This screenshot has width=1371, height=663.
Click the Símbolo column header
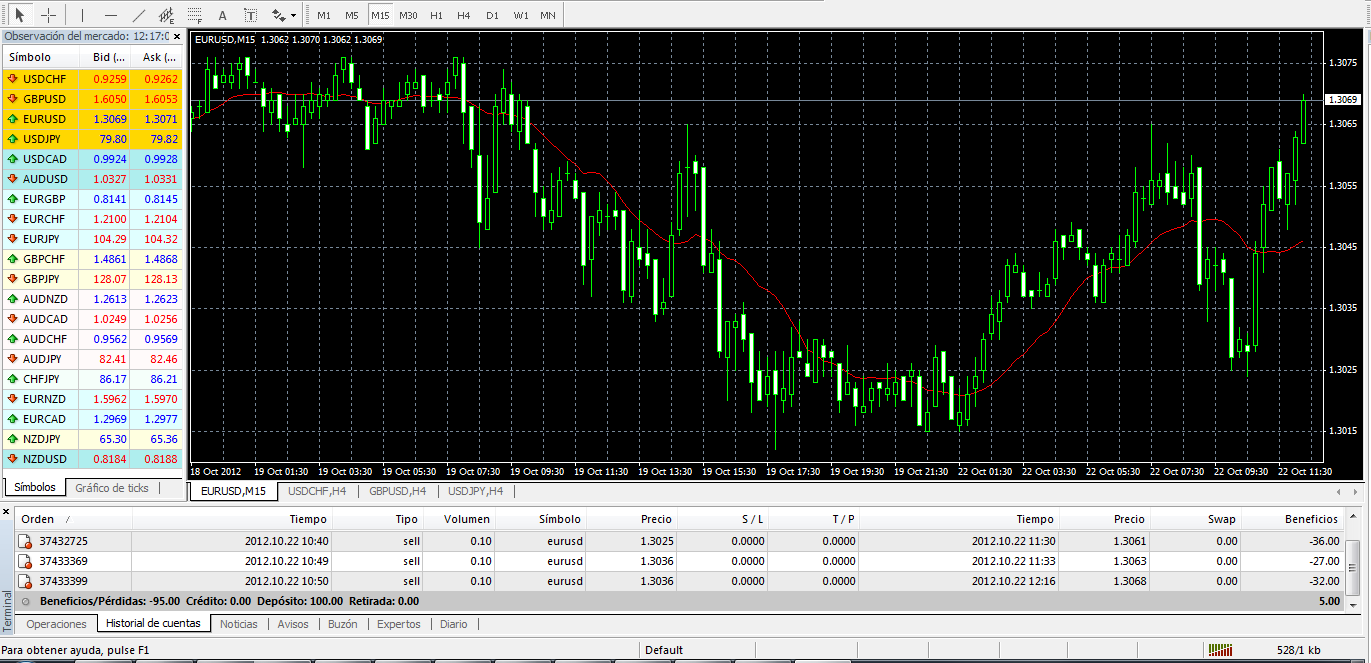(541, 519)
